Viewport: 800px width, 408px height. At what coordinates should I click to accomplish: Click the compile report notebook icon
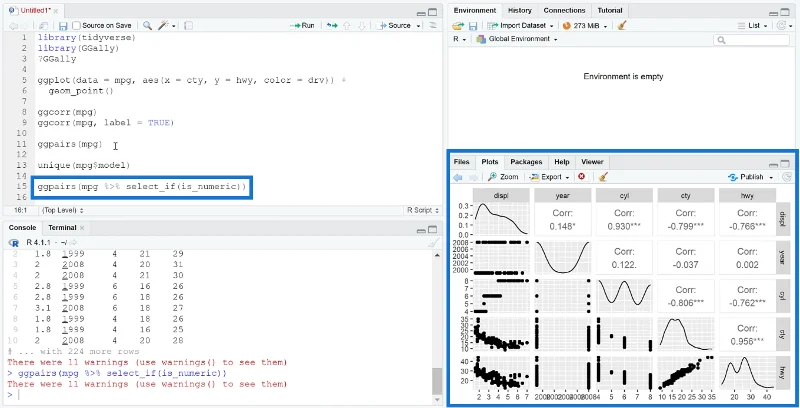188,26
